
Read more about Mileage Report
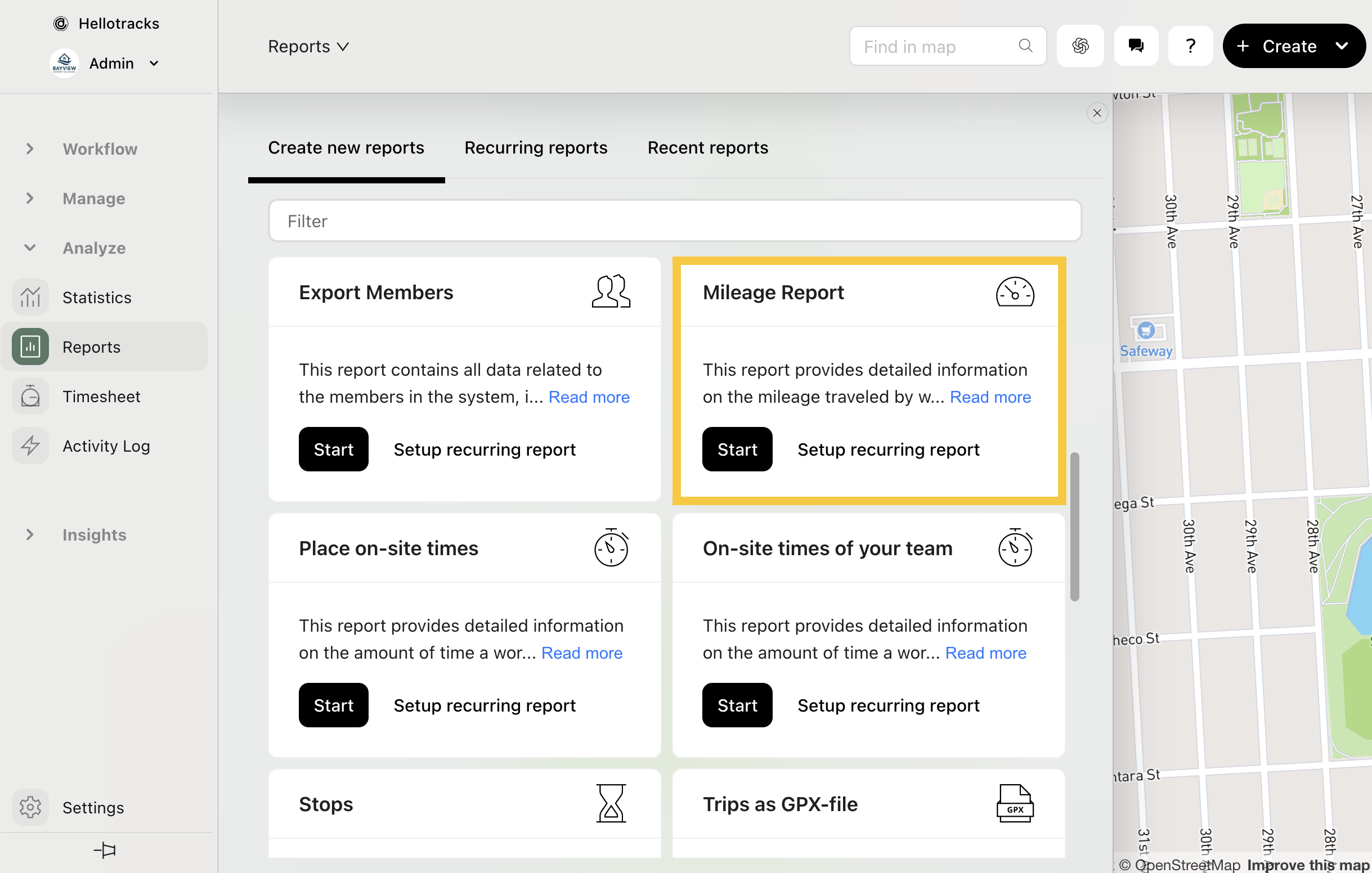990,397
